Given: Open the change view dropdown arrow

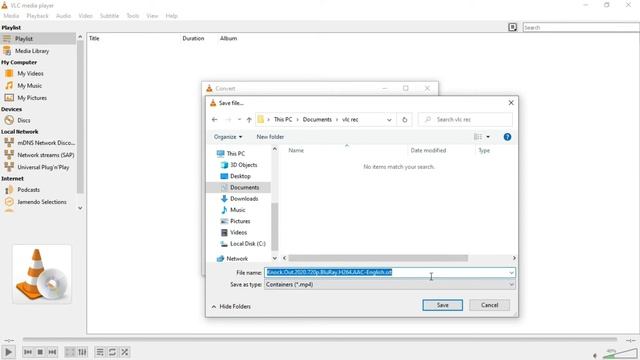Looking at the screenshot, I should click(x=488, y=137).
